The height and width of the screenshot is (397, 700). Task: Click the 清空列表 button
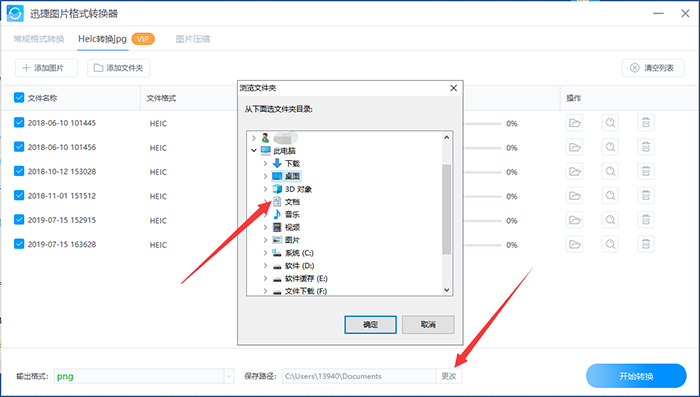pos(653,68)
